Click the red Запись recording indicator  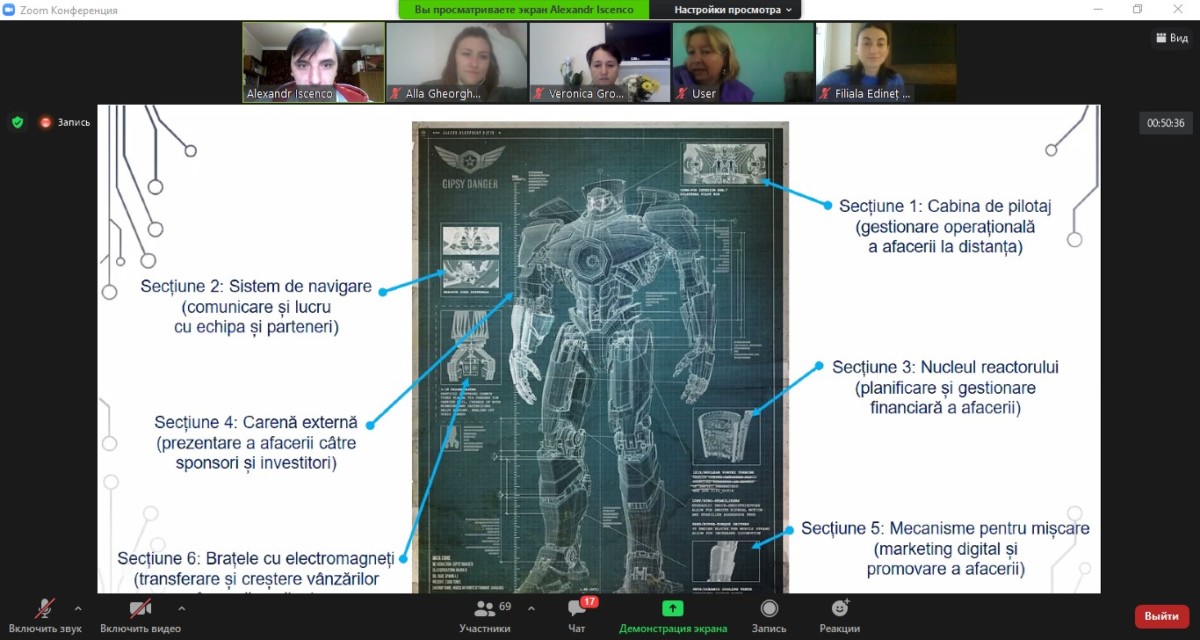pyautogui.click(x=64, y=122)
